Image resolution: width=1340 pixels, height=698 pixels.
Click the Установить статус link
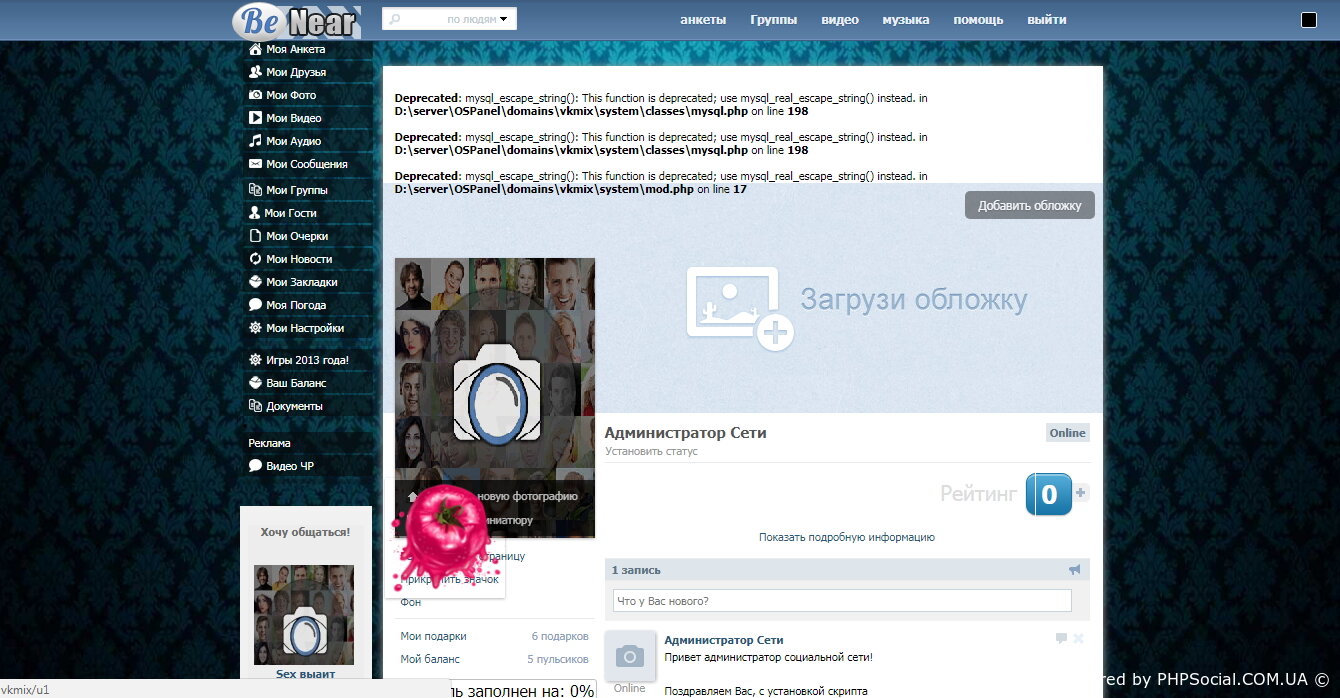pos(651,452)
